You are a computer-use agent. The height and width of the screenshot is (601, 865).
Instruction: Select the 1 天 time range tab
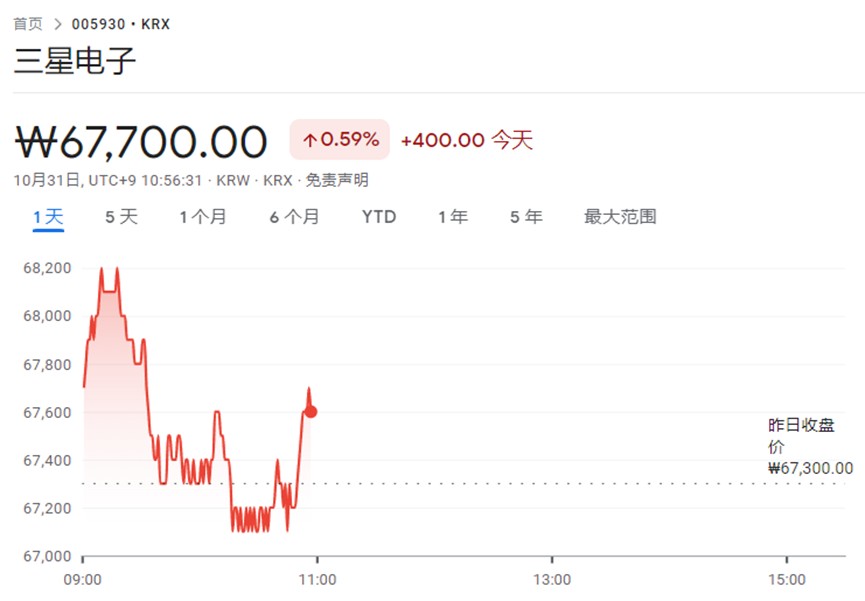48,217
